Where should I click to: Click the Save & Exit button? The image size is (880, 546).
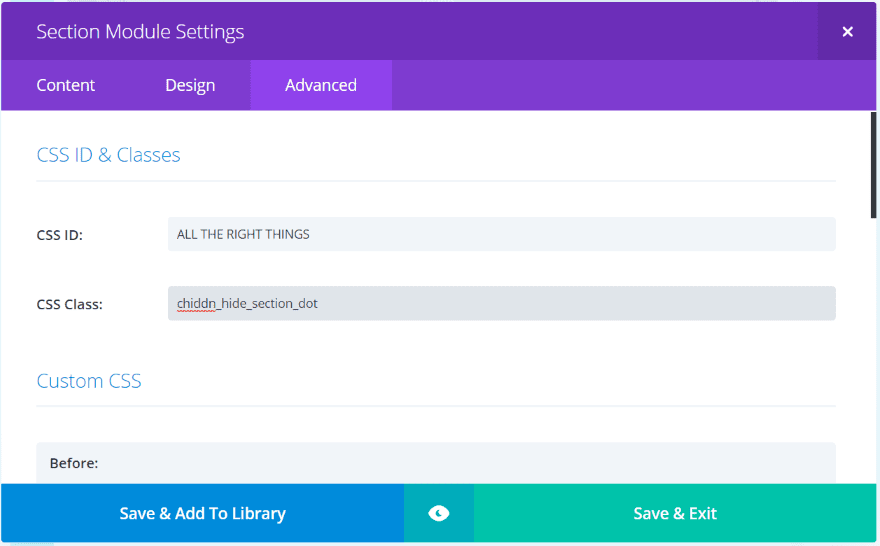(675, 513)
